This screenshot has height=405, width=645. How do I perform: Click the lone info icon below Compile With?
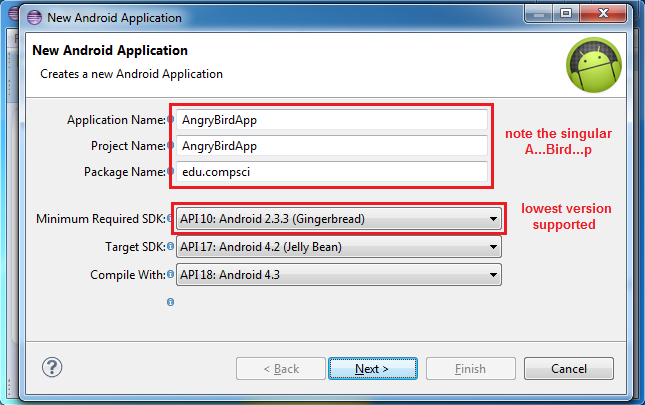[171, 301]
